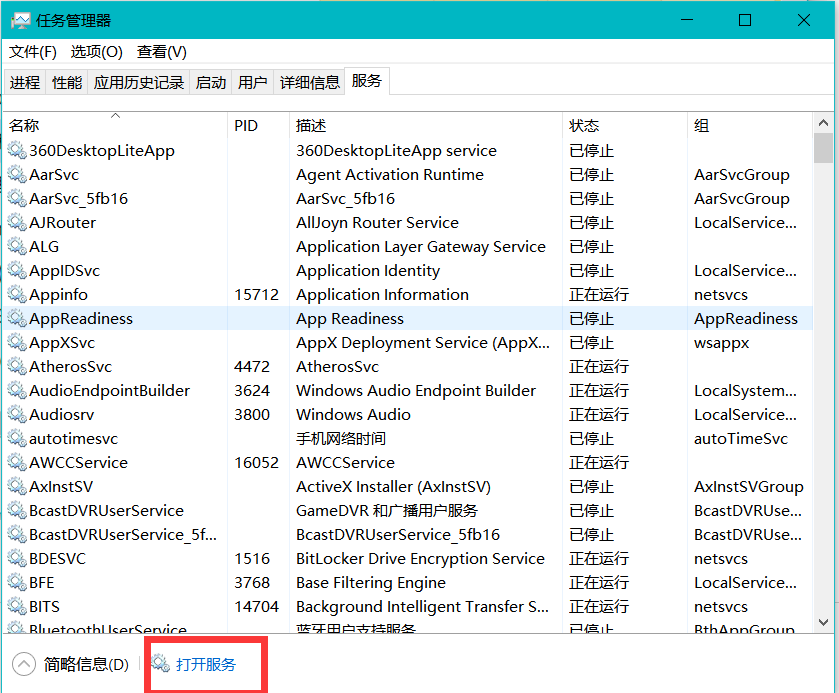839x693 pixels.
Task: Sort by the PID column header
Action: [258, 125]
